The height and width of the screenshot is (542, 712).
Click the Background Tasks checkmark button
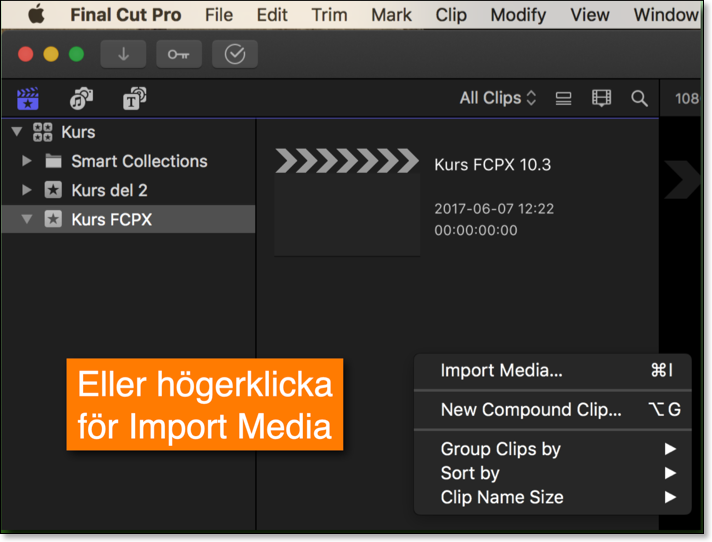point(235,54)
